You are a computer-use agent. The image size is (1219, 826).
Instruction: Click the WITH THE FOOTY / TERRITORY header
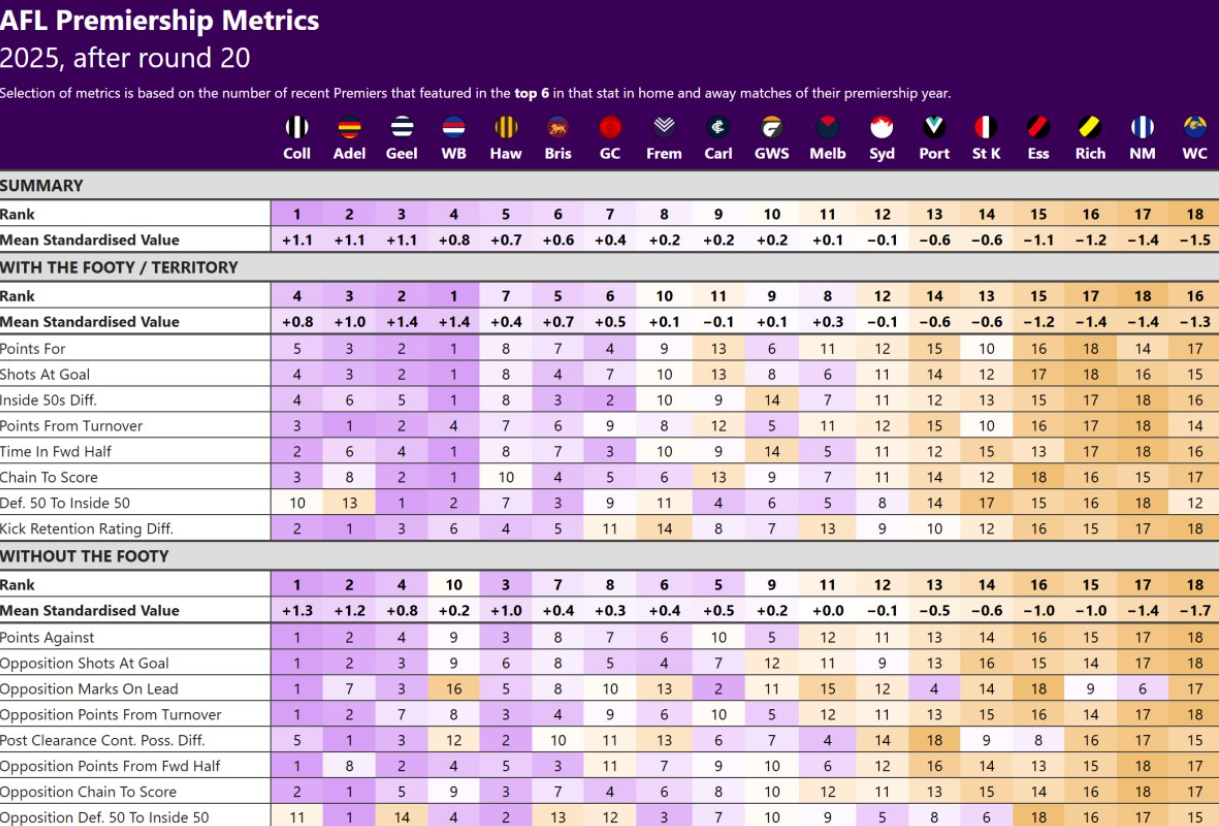tap(119, 267)
